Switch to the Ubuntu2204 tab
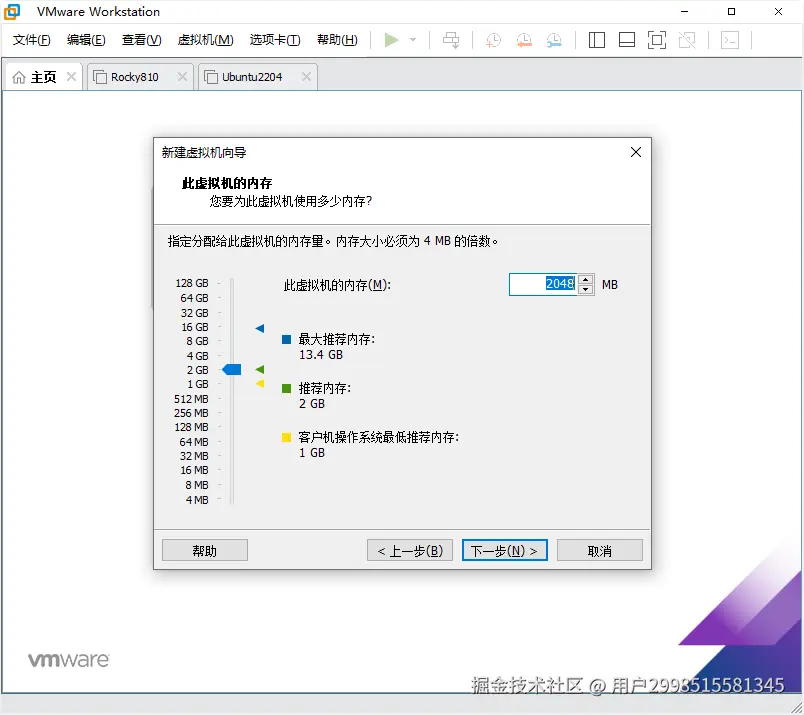 click(x=251, y=77)
